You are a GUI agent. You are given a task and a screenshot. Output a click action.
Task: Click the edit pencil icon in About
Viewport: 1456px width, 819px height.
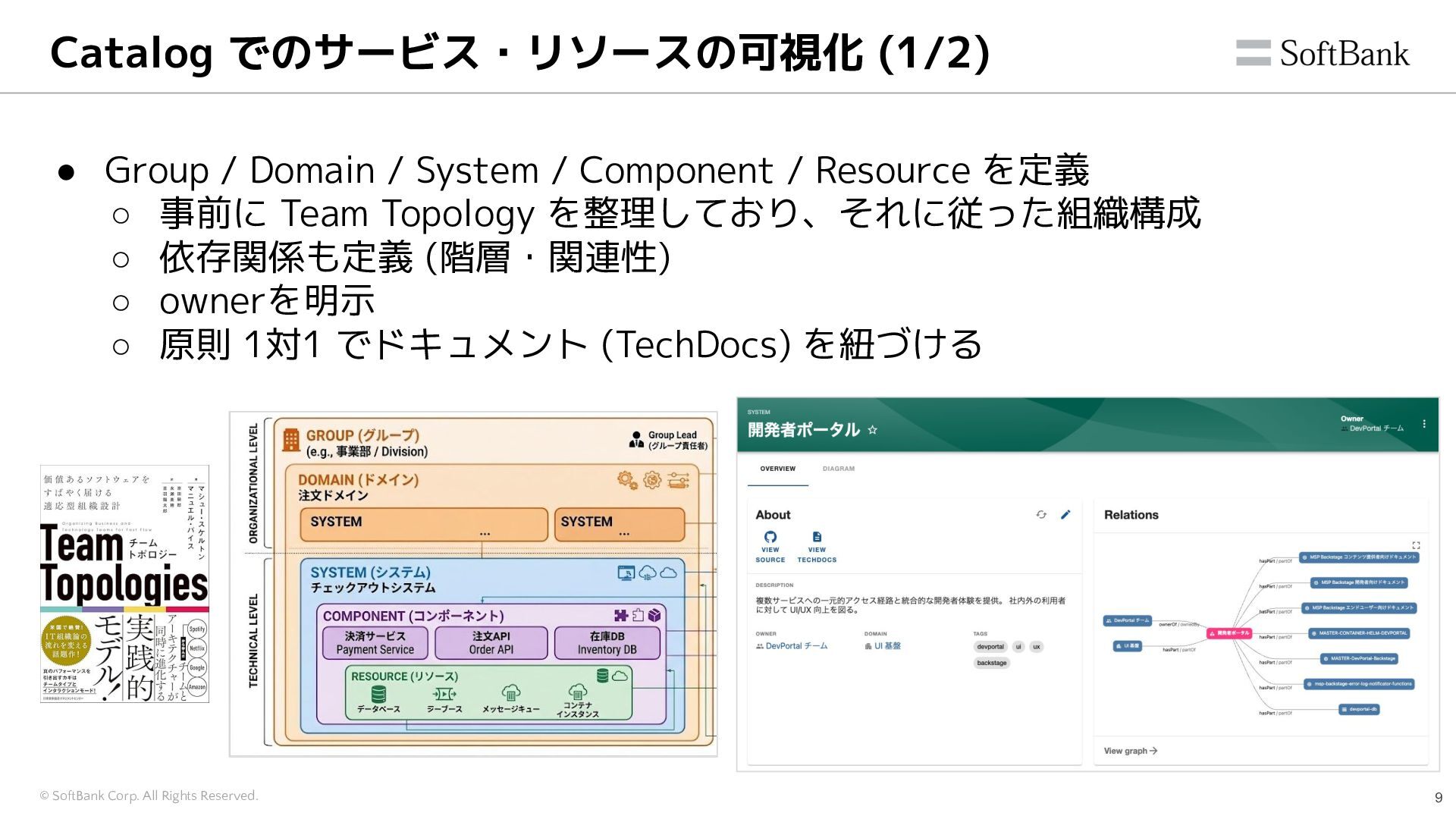[x=1065, y=515]
